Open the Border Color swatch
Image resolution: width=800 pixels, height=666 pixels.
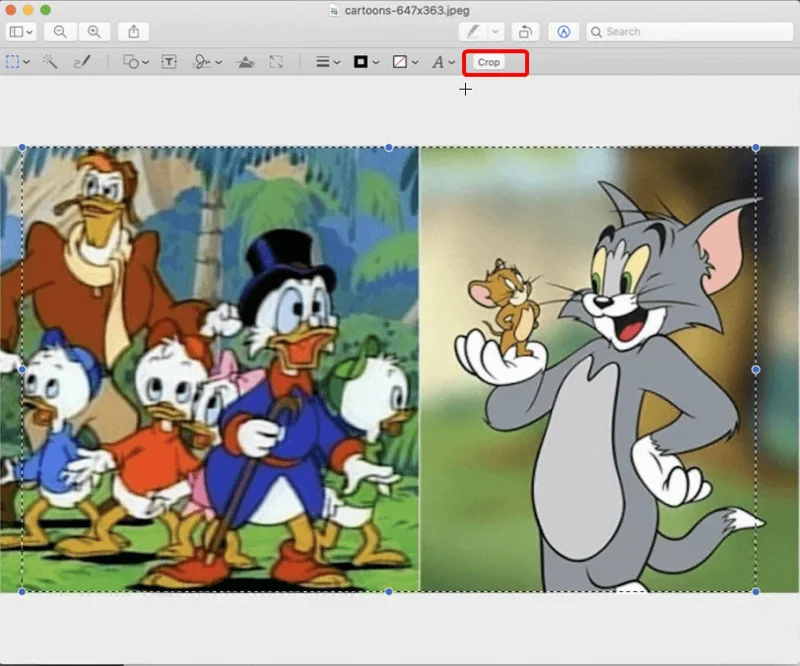366,62
